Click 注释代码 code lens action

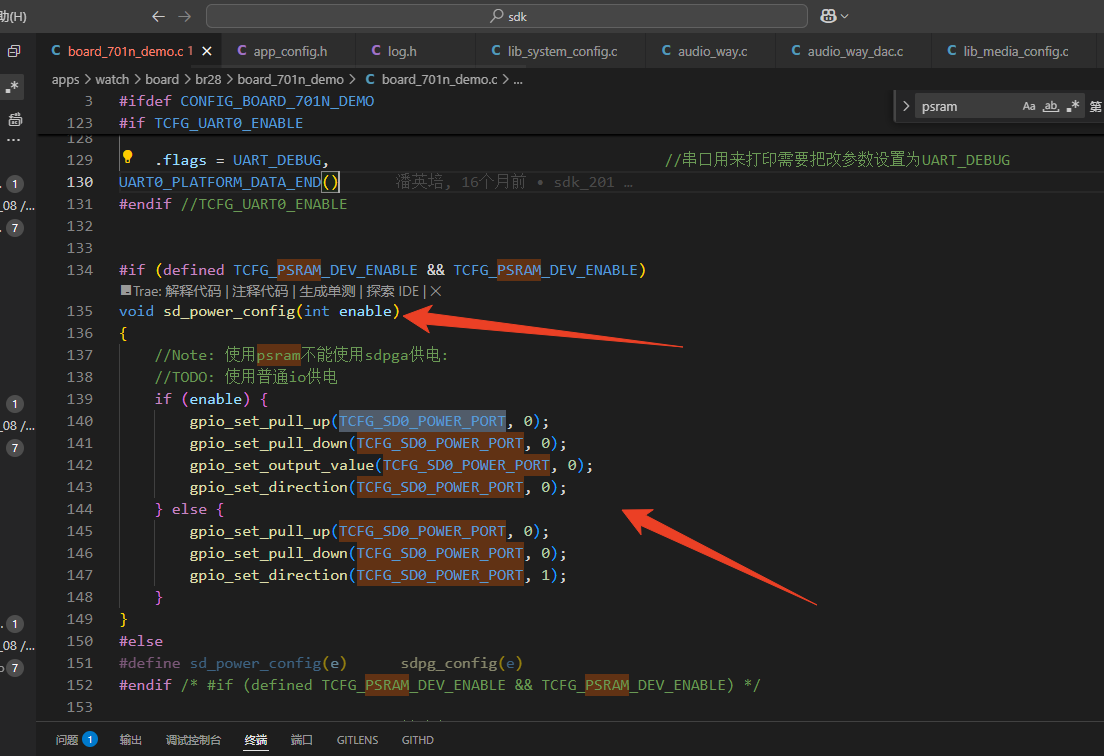(261, 291)
